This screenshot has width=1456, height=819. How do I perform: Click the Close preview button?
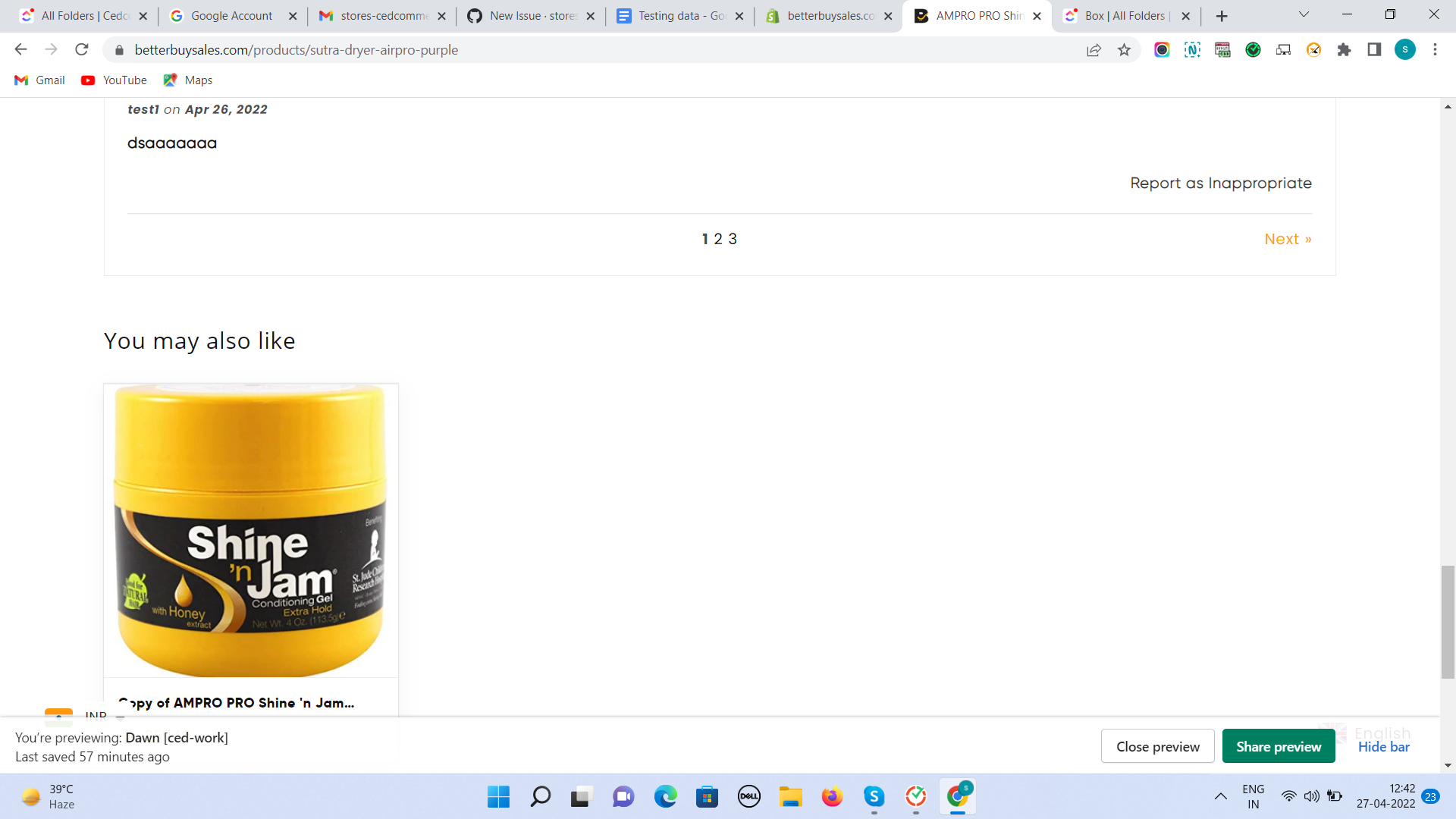click(1157, 747)
